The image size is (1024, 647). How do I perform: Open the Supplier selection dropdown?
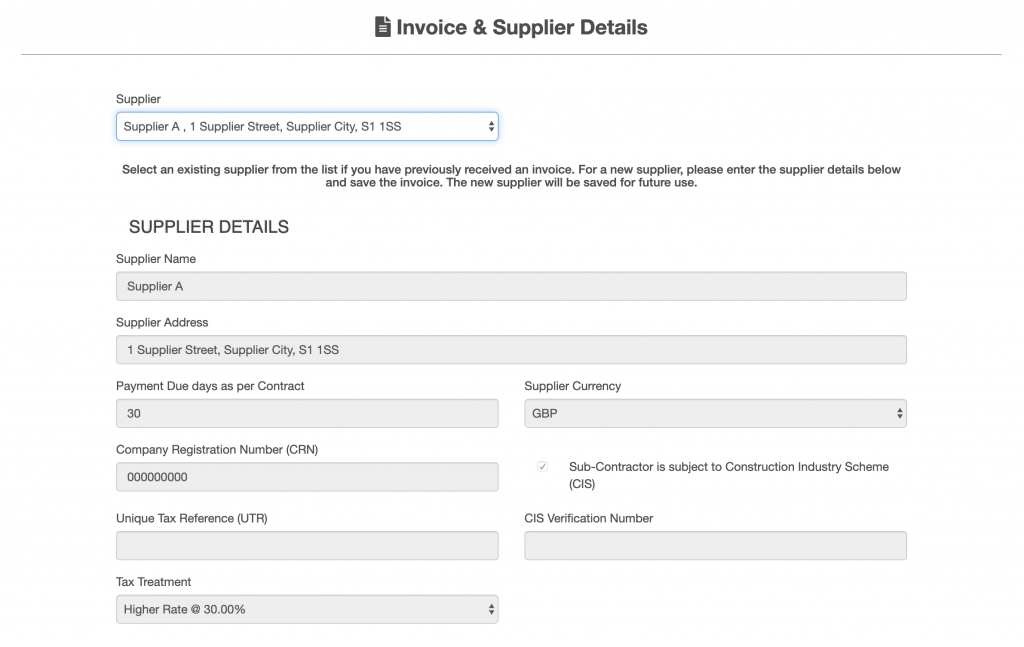[307, 127]
